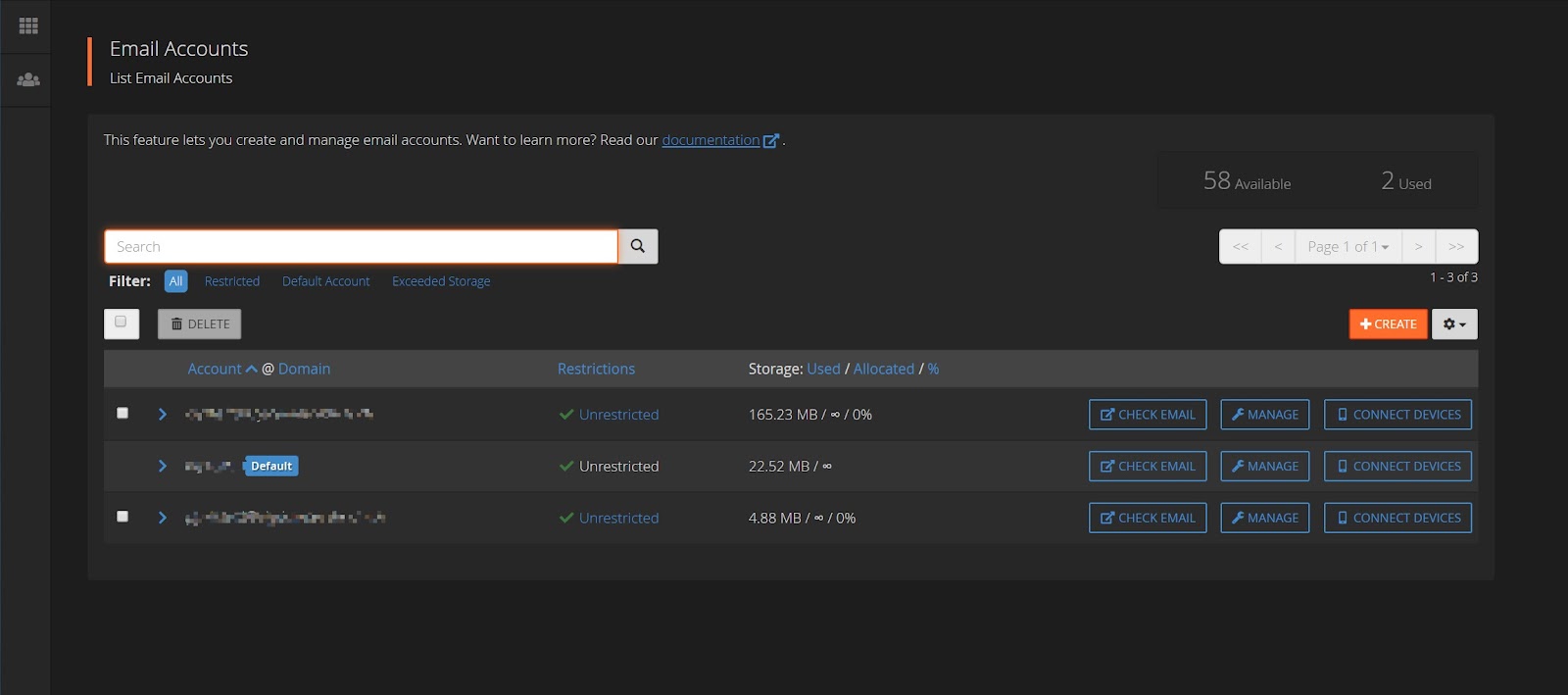
Task: Focus the Search input field
Action: tap(361, 246)
